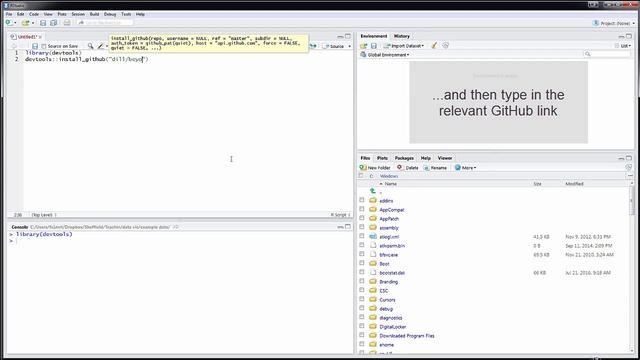
Task: Click the Save All documents icon
Action: point(53,23)
